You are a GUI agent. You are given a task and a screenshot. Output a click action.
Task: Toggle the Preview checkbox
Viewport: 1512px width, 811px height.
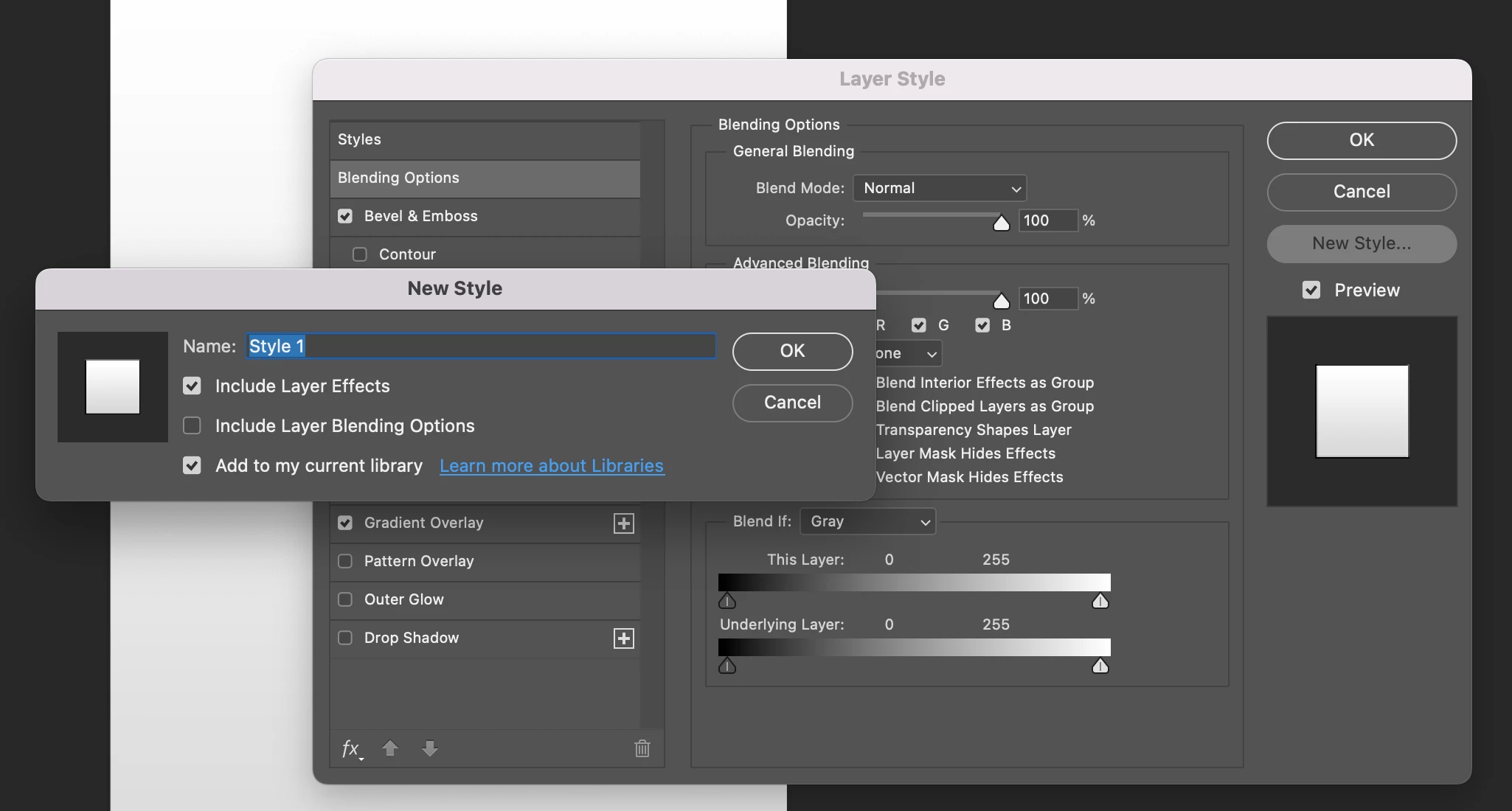click(x=1311, y=290)
